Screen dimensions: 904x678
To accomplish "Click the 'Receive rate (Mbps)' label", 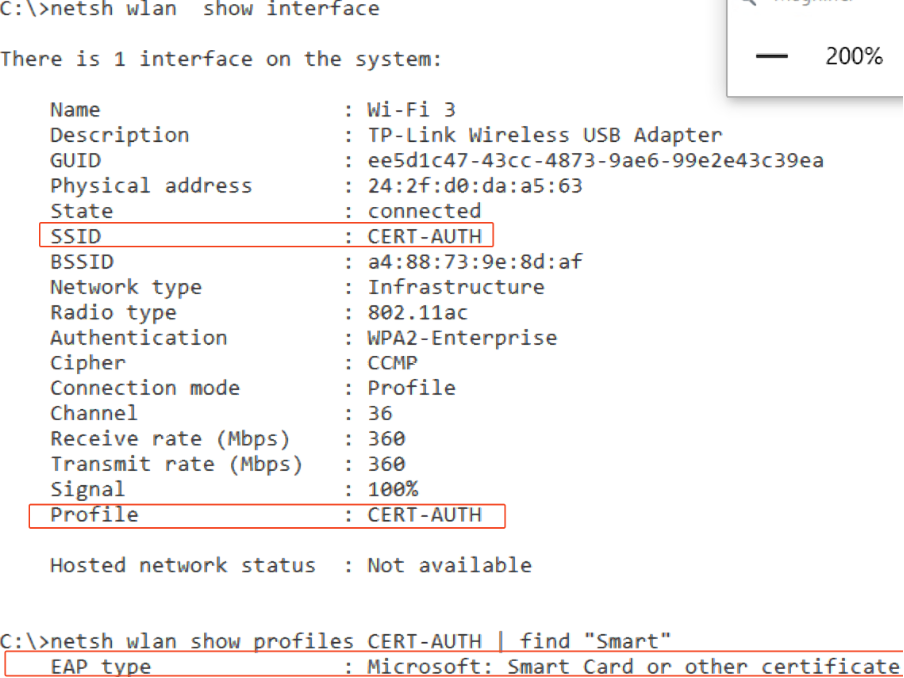I will 171,439.
